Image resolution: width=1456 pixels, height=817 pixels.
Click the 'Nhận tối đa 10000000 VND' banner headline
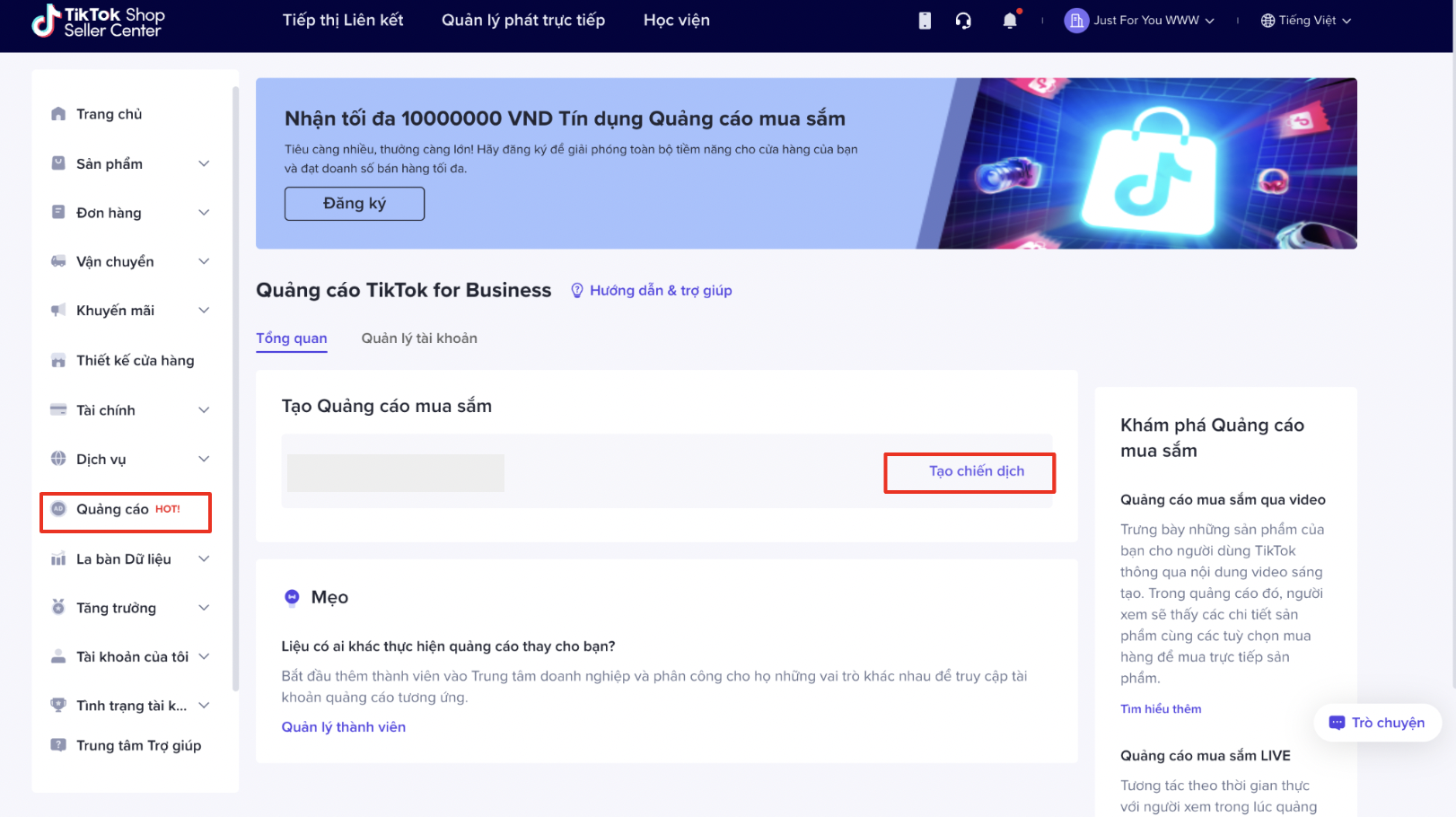(x=565, y=119)
